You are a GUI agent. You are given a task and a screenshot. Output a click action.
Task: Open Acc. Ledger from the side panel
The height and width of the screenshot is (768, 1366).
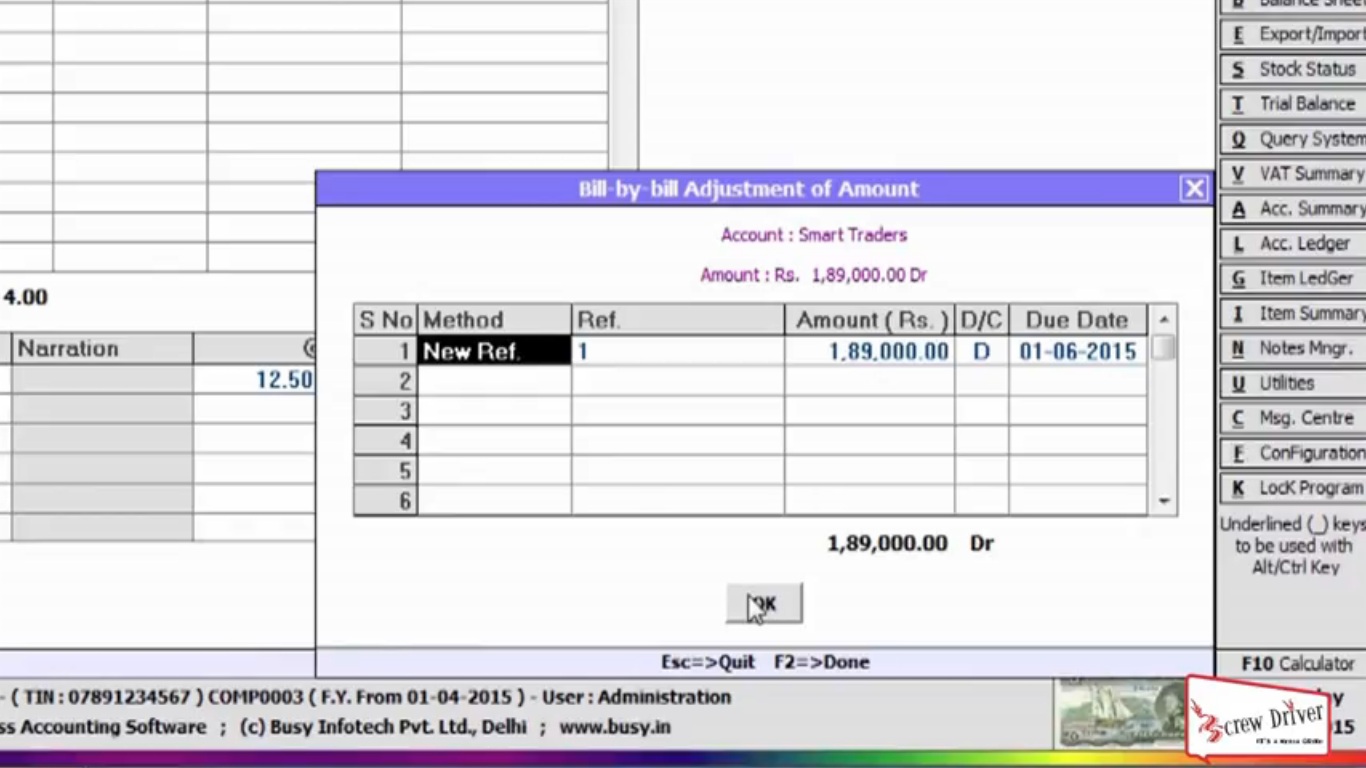(x=1293, y=244)
